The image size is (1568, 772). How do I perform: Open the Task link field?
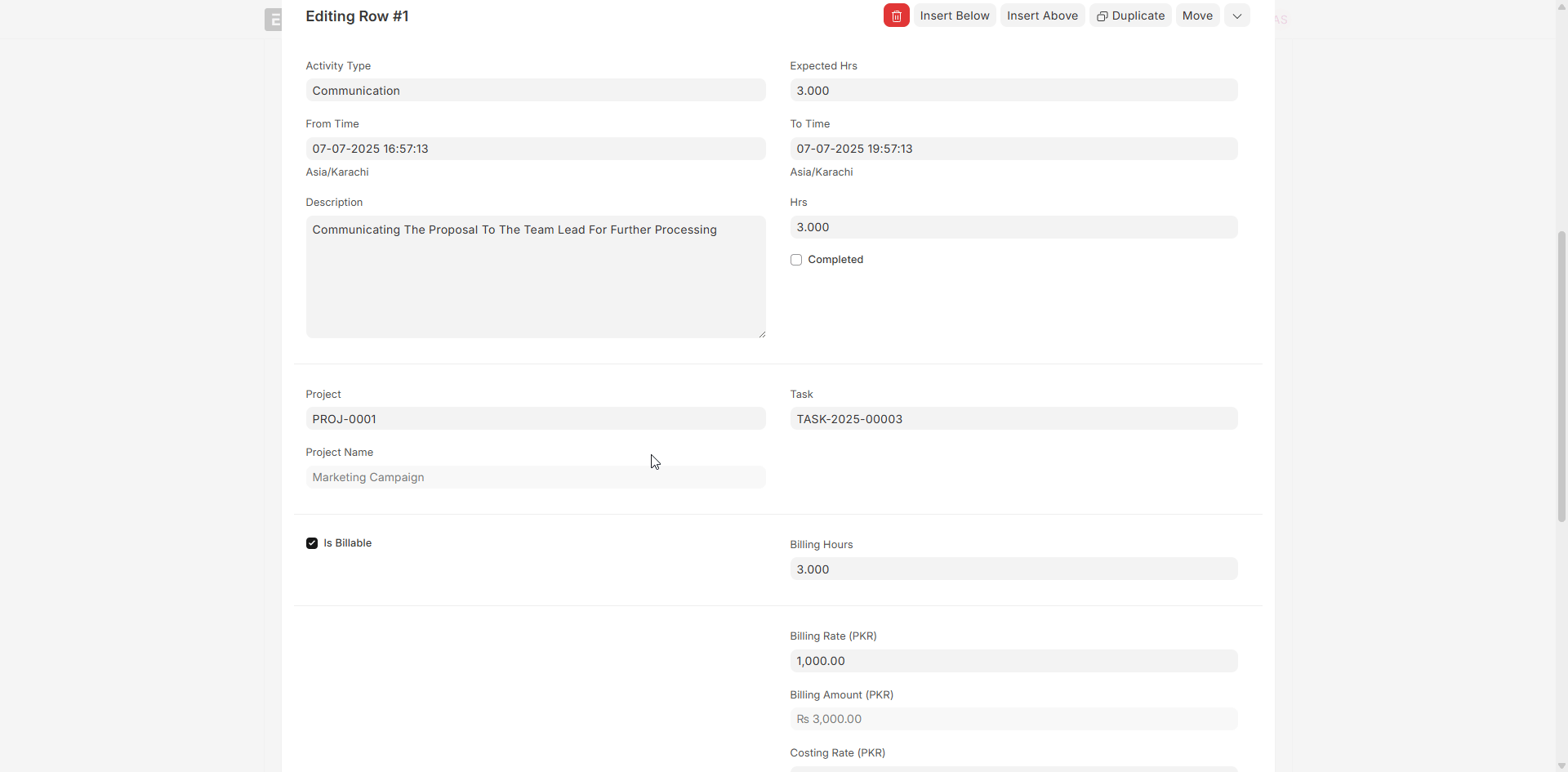point(1013,419)
